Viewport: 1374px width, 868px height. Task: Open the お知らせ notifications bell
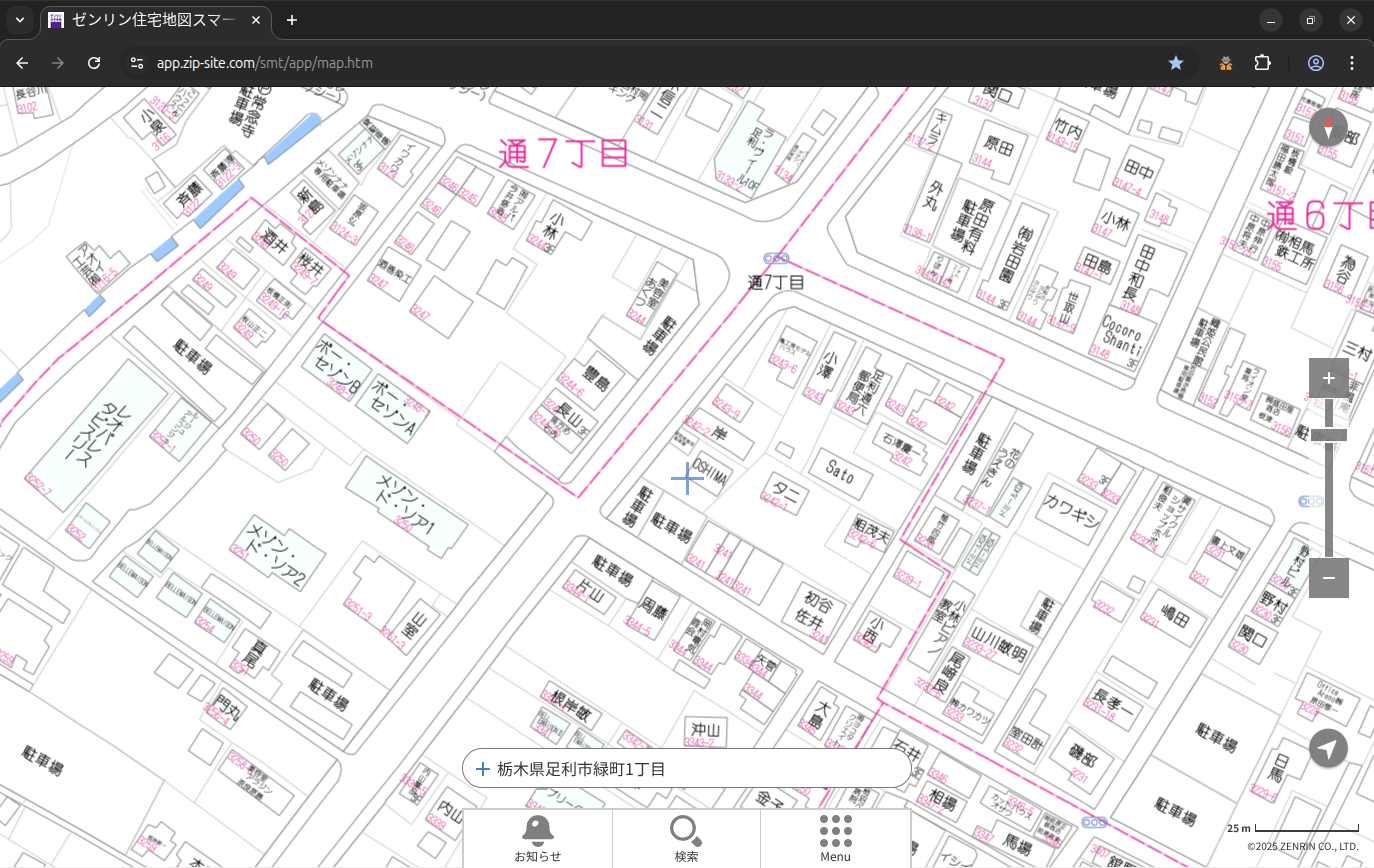tap(537, 838)
